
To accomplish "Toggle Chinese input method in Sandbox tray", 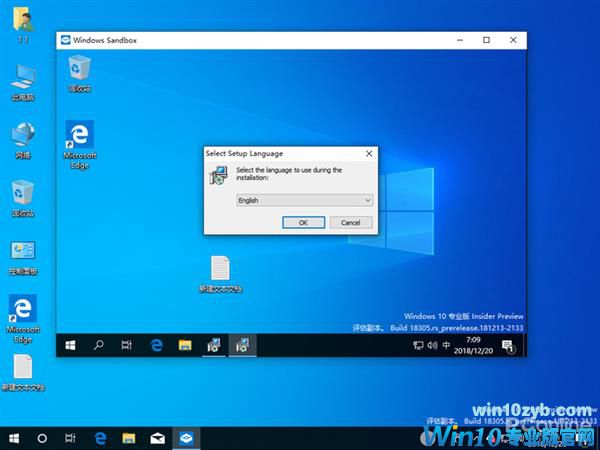I will (446, 346).
